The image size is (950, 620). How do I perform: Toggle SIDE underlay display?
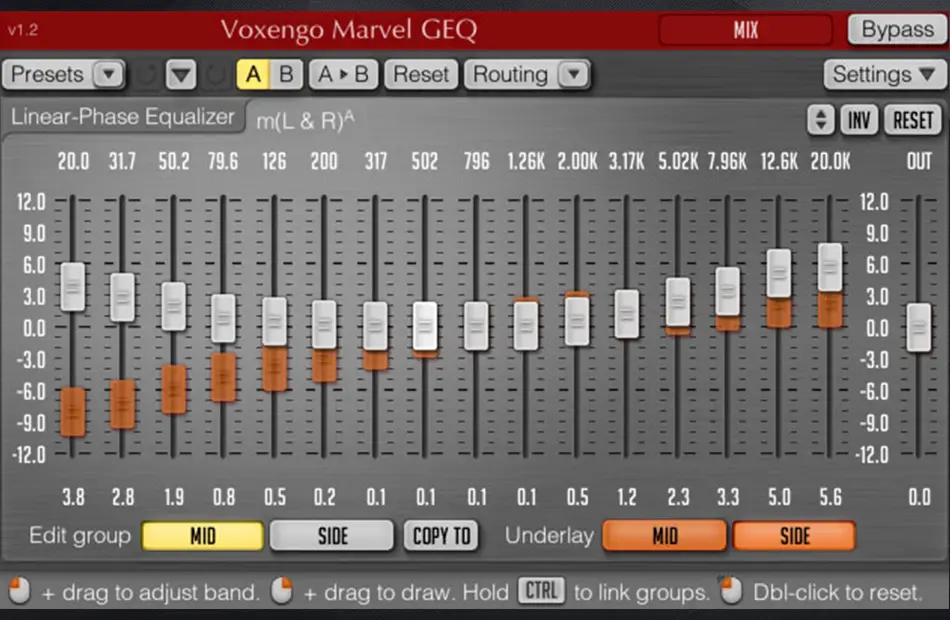coord(794,536)
